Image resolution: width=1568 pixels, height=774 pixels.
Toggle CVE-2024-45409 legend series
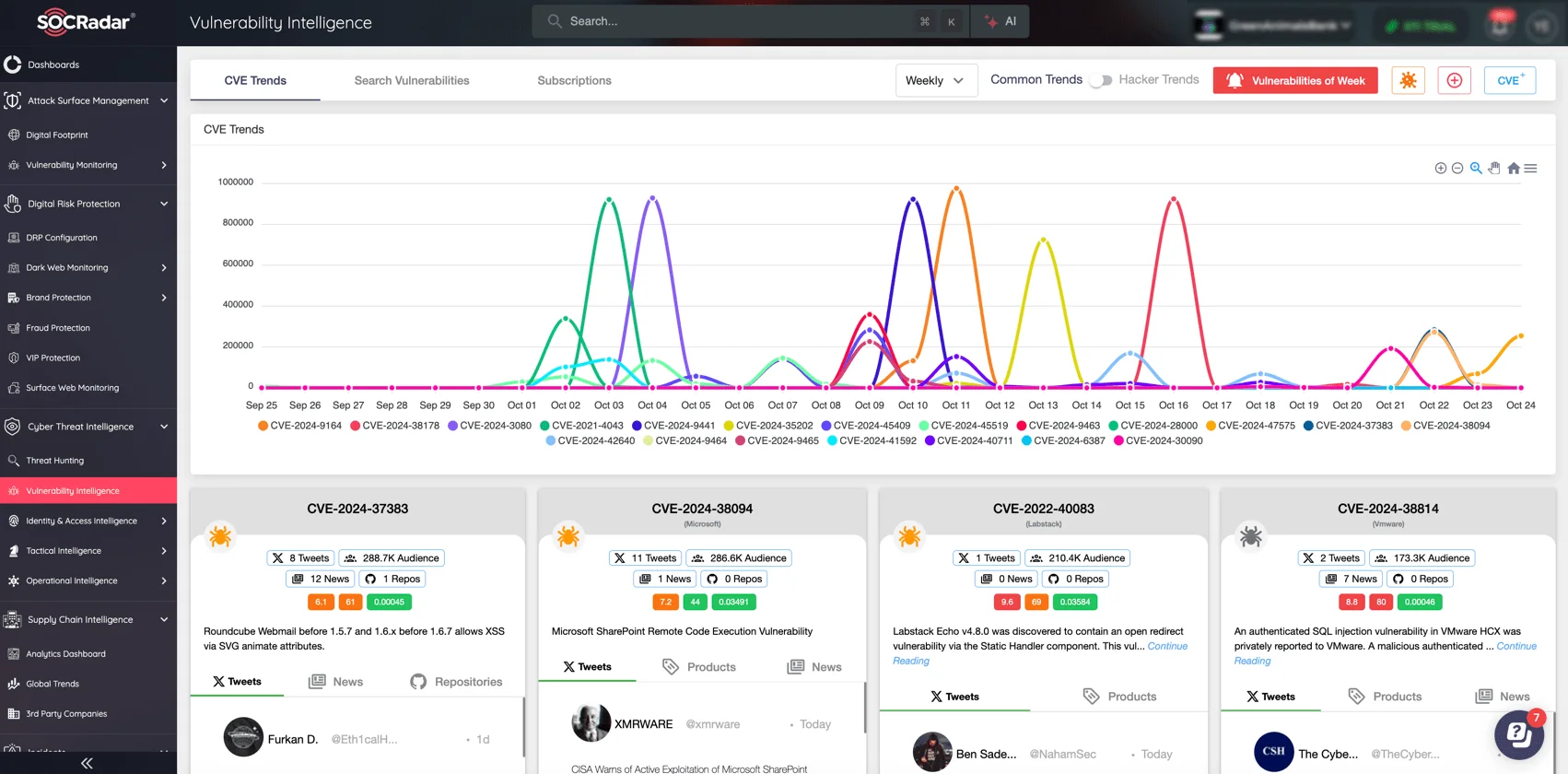coord(866,426)
